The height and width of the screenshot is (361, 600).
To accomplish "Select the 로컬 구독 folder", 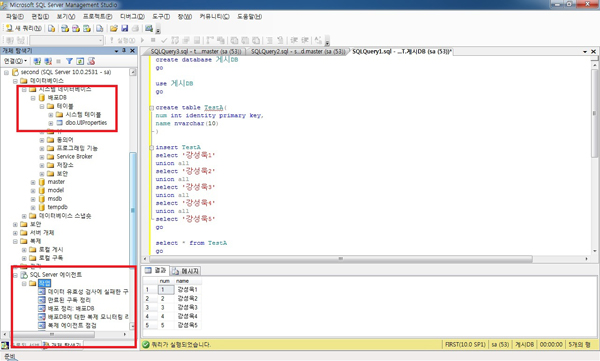I will [51, 258].
